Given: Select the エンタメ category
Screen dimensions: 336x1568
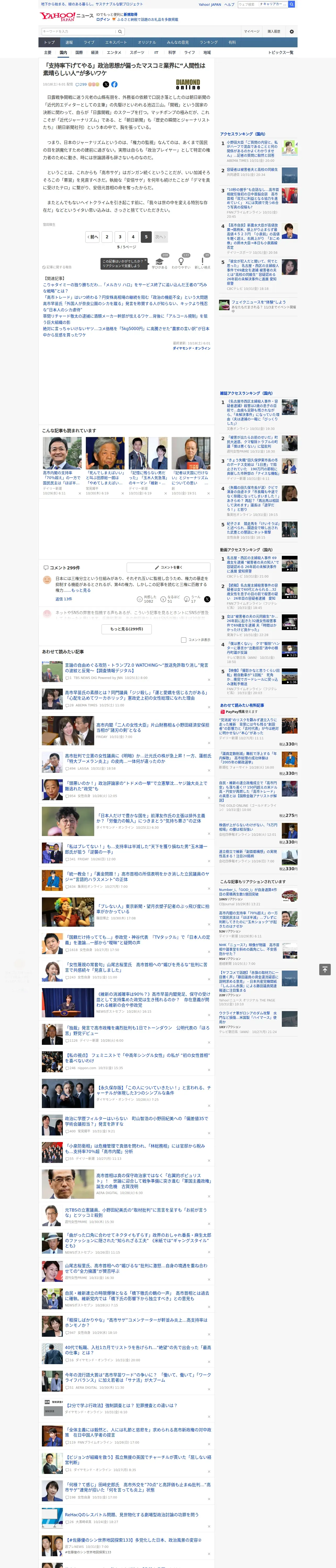Looking at the screenshot, I should click(x=114, y=52).
